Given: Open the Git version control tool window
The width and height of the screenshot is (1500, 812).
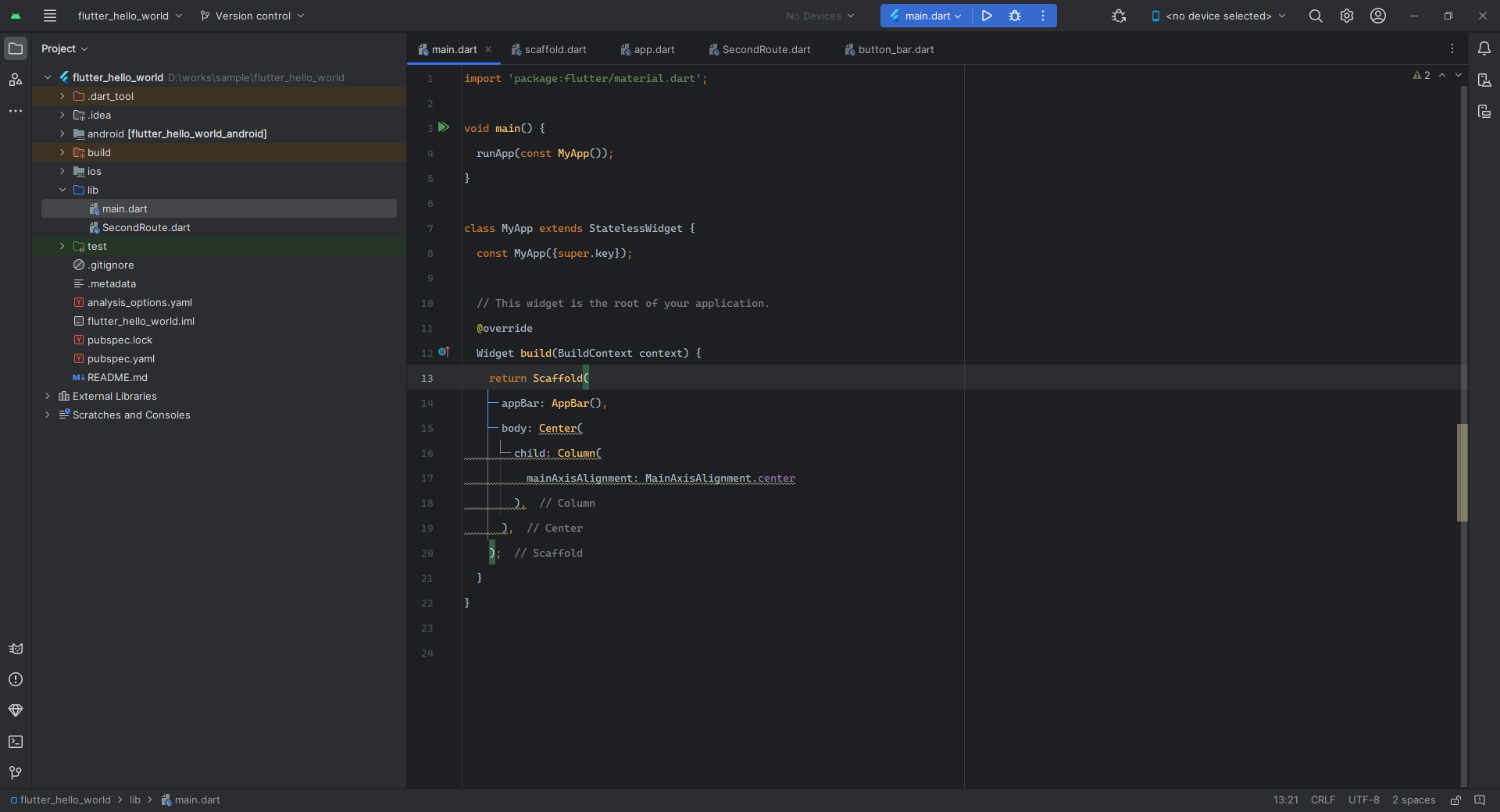Looking at the screenshot, I should pos(16,773).
